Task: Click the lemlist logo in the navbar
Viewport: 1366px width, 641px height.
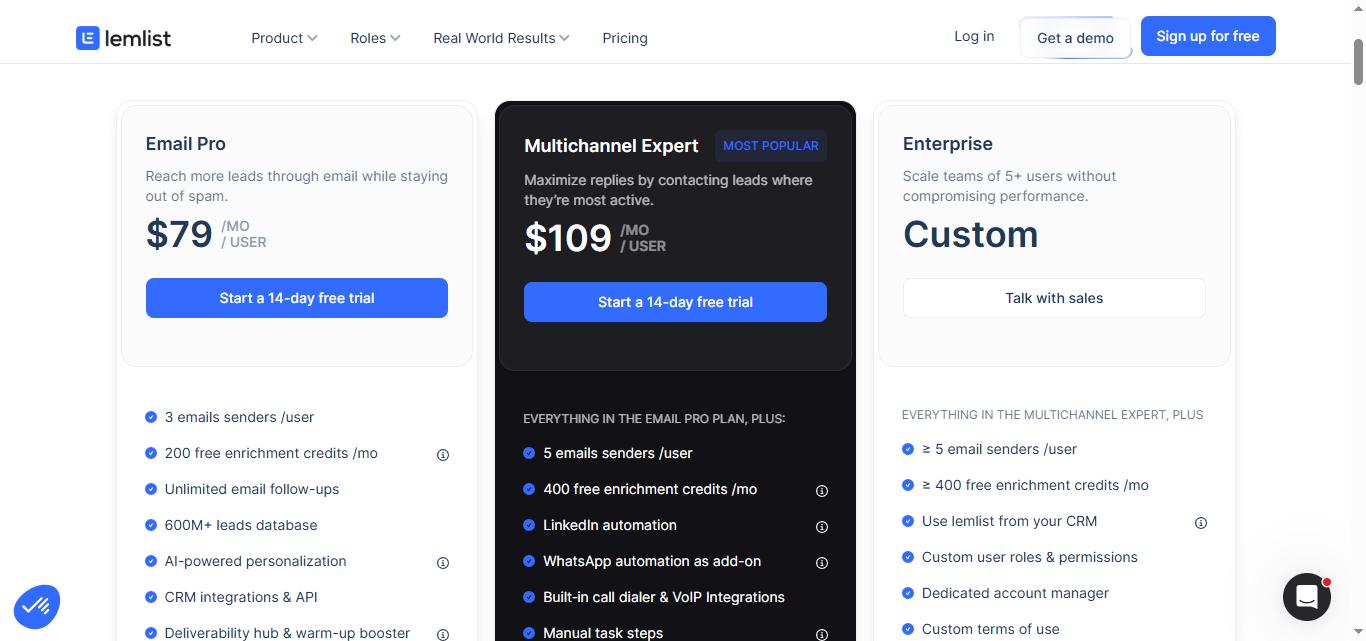Action: [x=123, y=37]
